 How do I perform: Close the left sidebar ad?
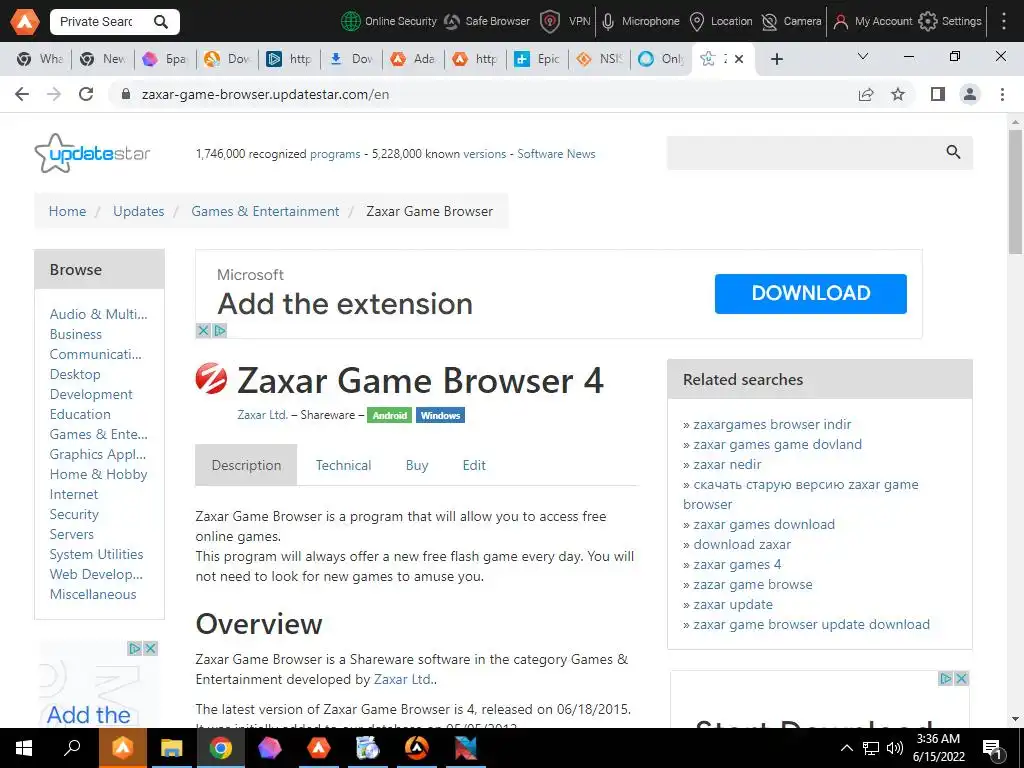tap(150, 648)
